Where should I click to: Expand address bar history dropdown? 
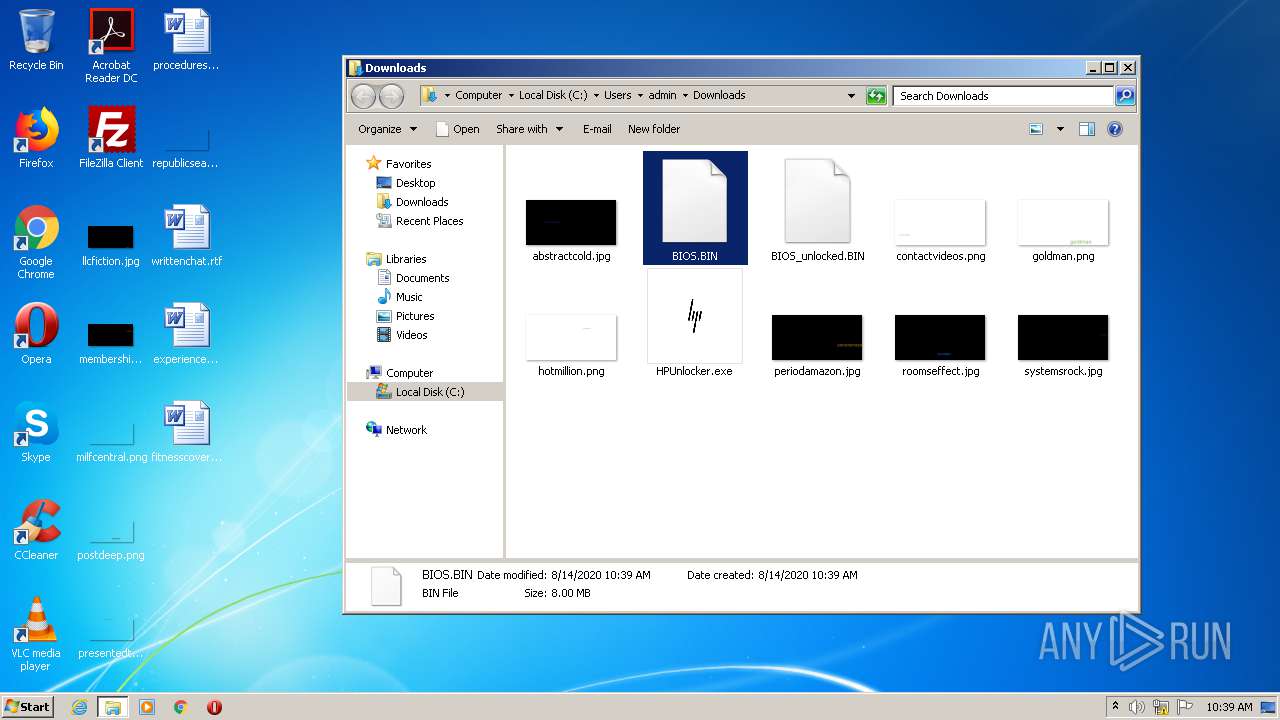851,96
